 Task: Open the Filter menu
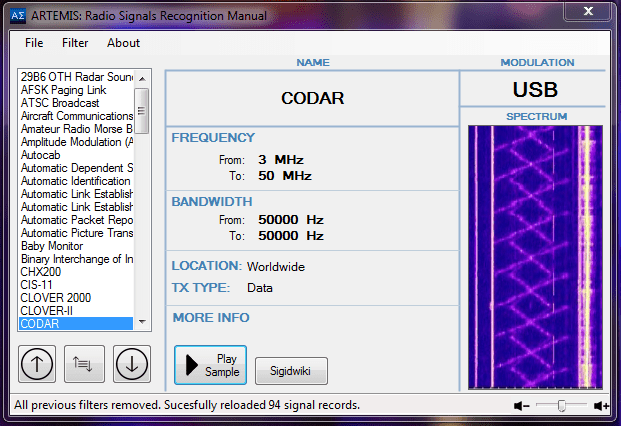coord(75,43)
